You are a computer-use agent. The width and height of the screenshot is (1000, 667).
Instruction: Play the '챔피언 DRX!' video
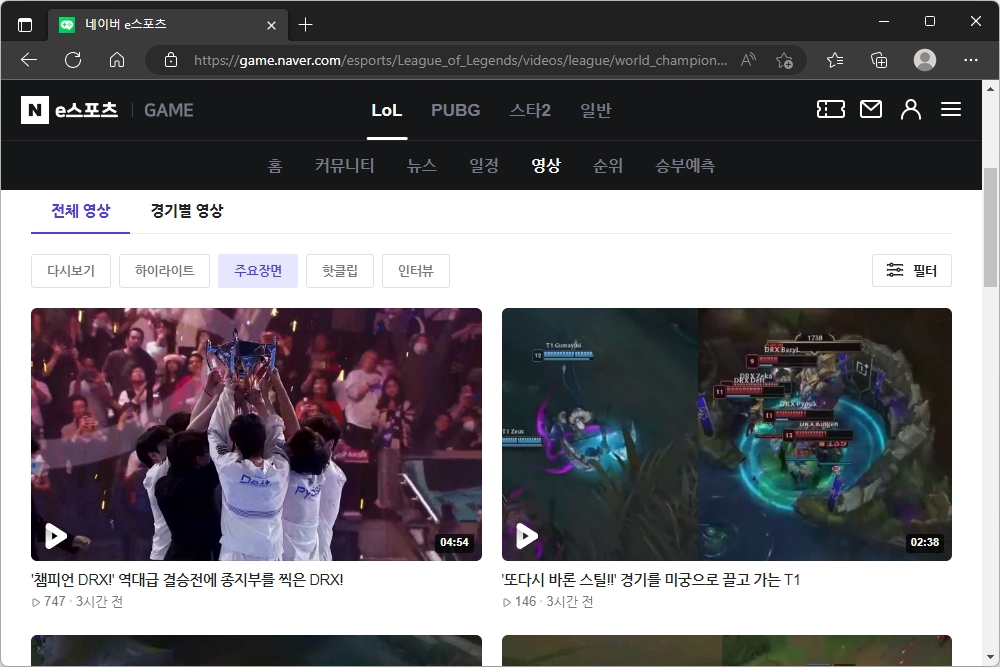click(56, 536)
